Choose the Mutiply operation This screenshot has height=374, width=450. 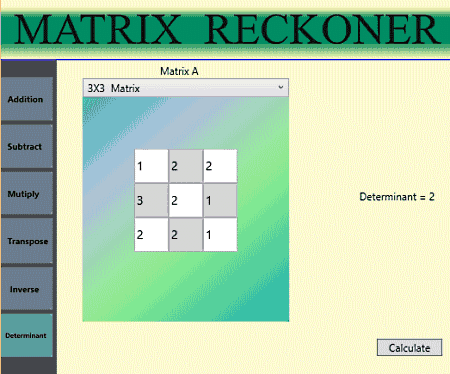tap(27, 194)
